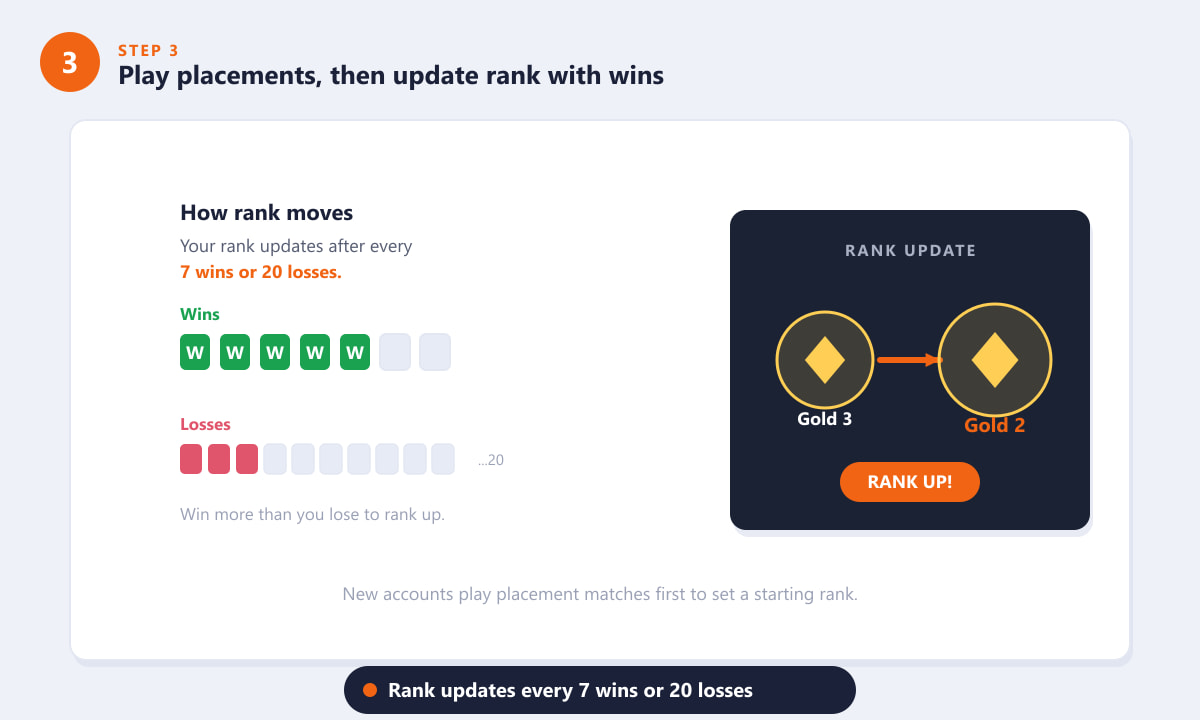Click the last empty win slot
The height and width of the screenshot is (720, 1200).
click(x=435, y=352)
